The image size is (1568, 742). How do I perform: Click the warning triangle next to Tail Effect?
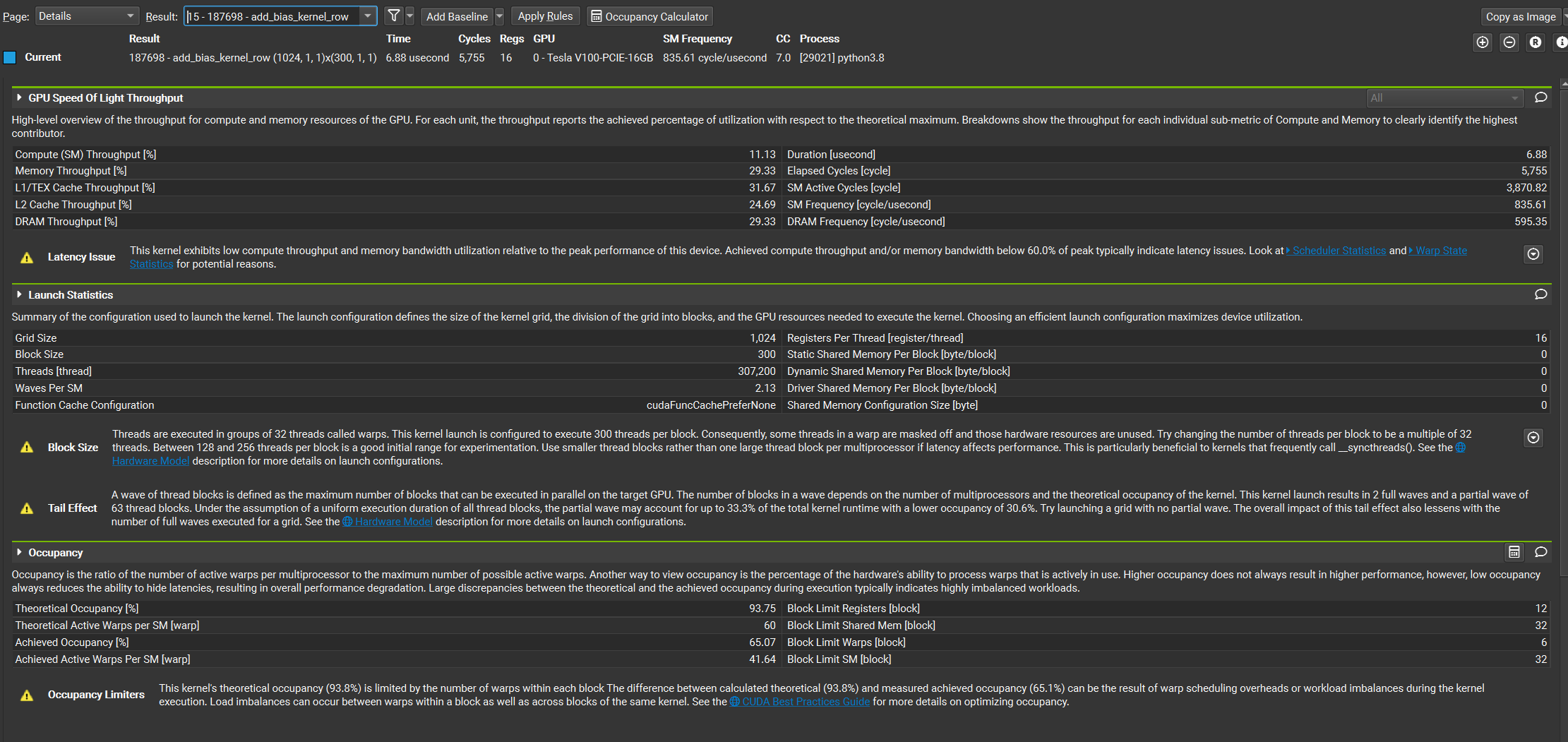(x=26, y=508)
